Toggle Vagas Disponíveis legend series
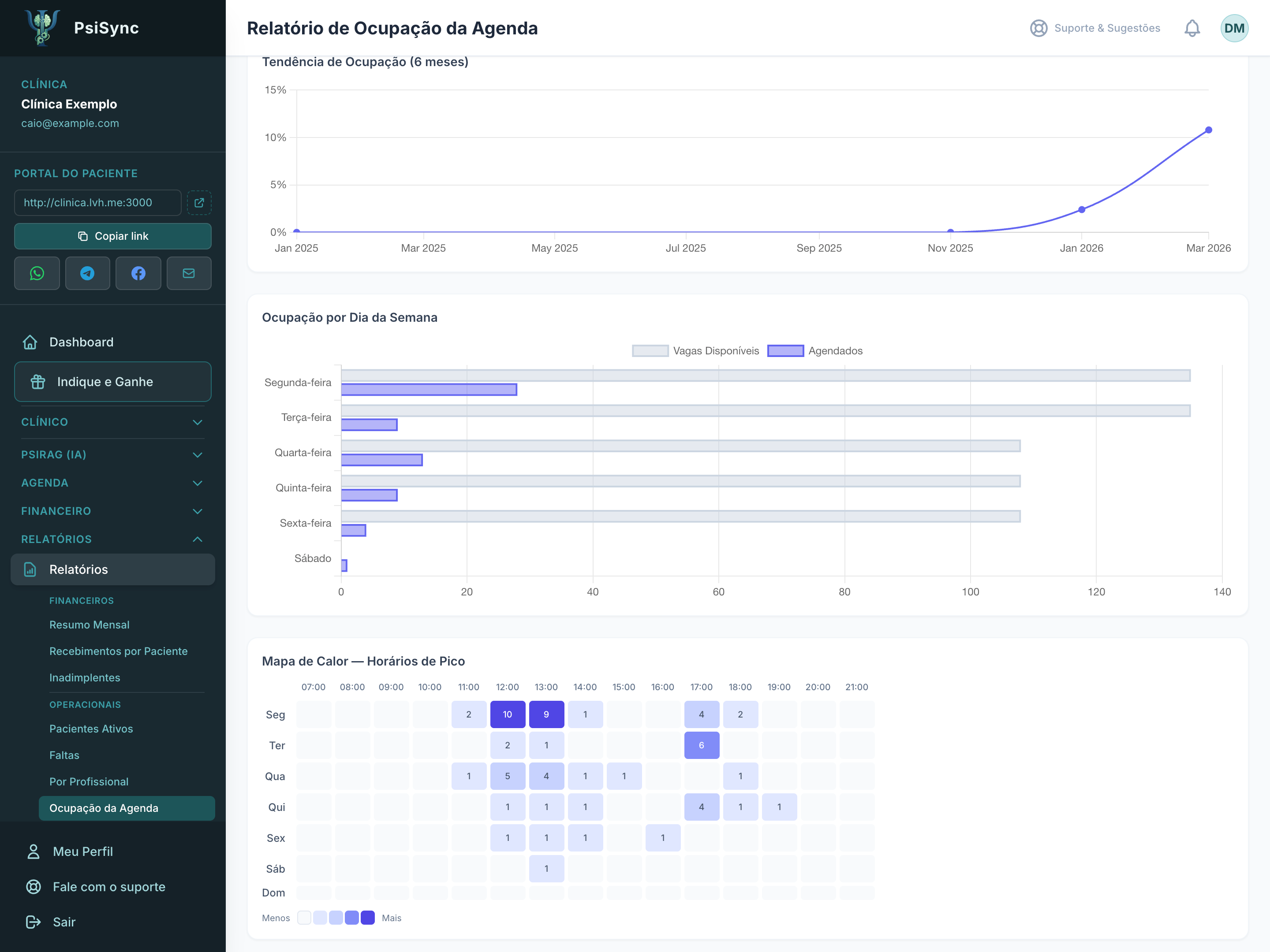 695,351
